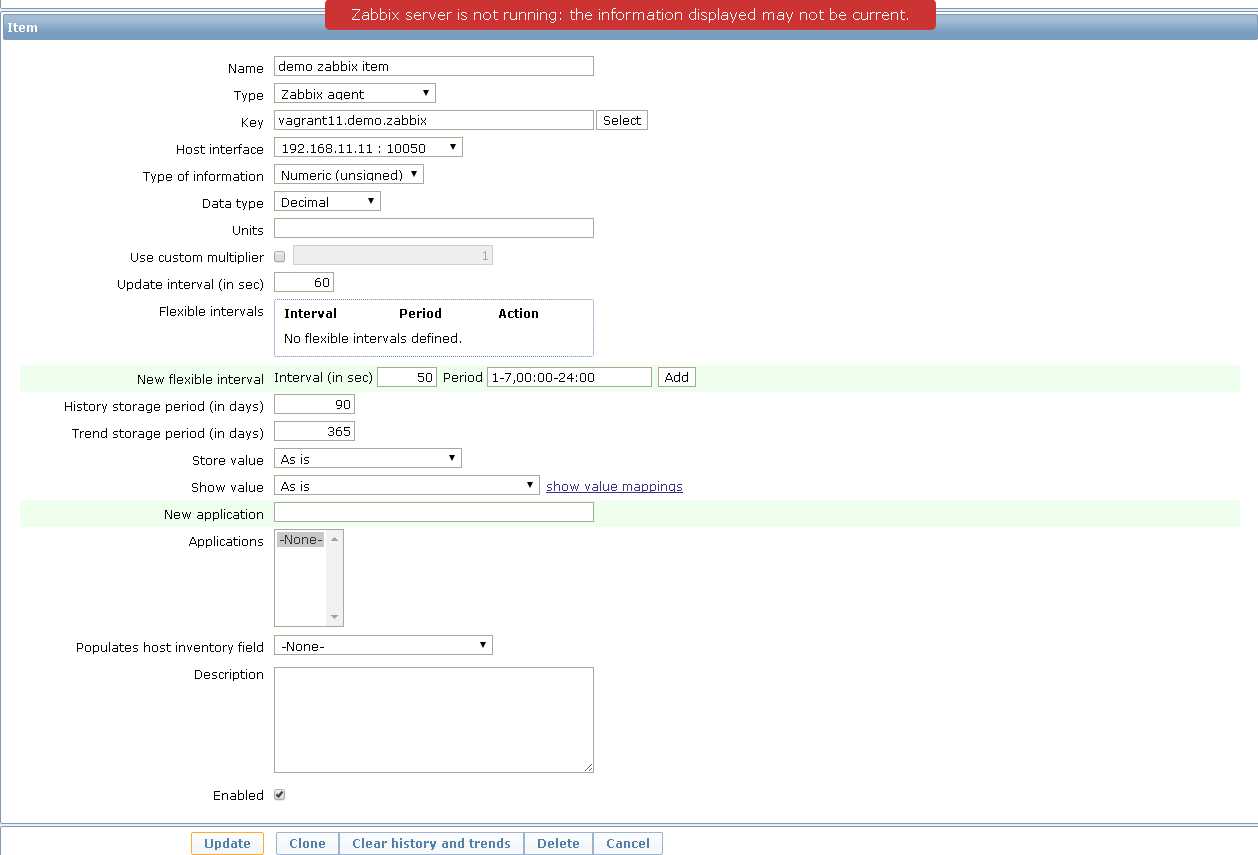Click the Zabbix server not running warning banner
This screenshot has height=855, width=1258.
point(630,15)
